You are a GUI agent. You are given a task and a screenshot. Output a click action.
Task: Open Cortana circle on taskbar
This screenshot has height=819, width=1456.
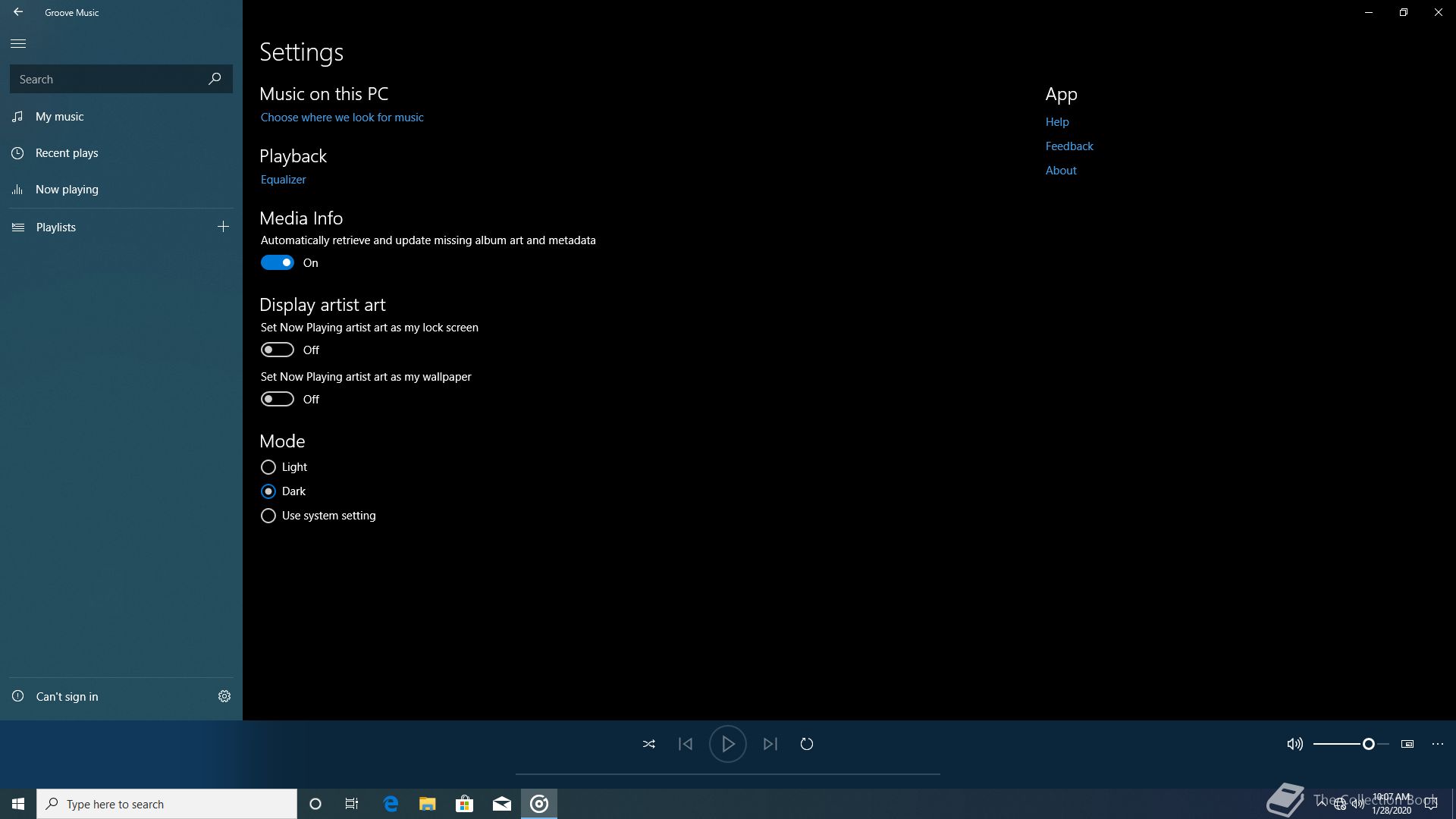[315, 804]
